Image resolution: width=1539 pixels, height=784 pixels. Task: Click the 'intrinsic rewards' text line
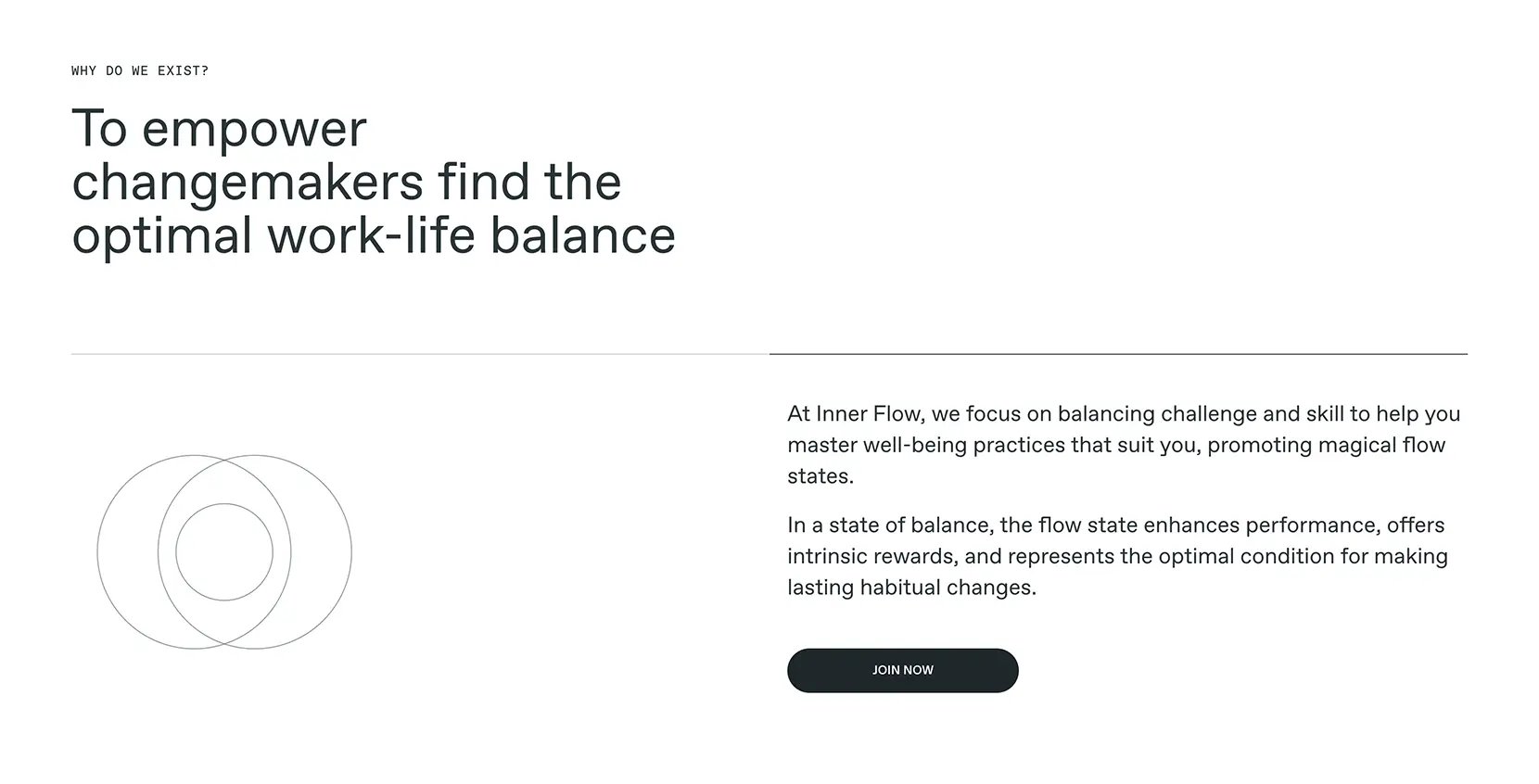click(1117, 556)
